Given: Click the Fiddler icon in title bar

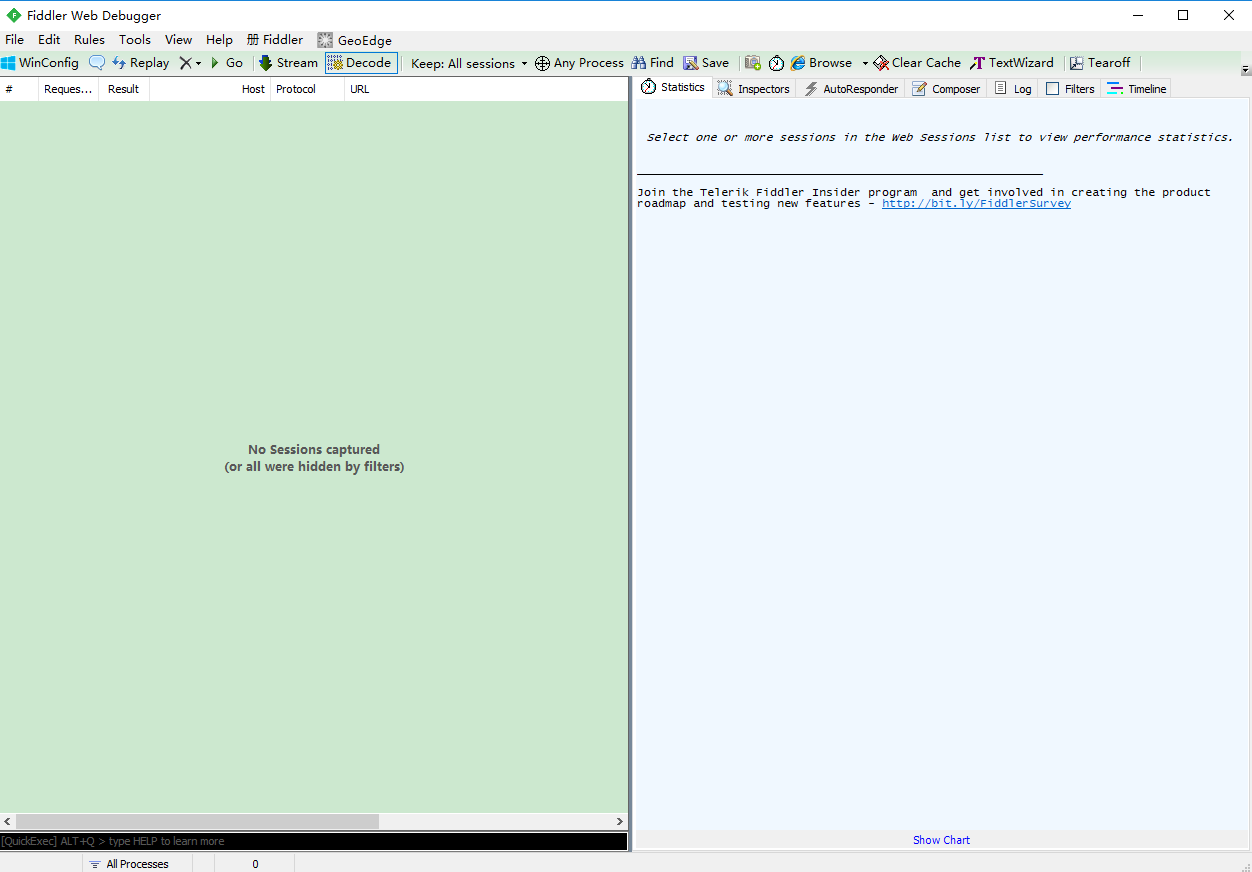Looking at the screenshot, I should click(x=14, y=15).
